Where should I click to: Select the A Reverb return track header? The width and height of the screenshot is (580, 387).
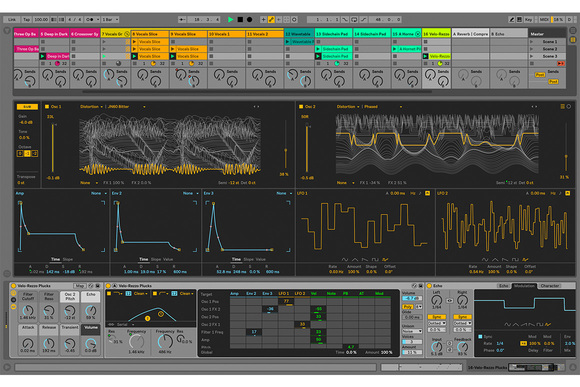pos(470,34)
